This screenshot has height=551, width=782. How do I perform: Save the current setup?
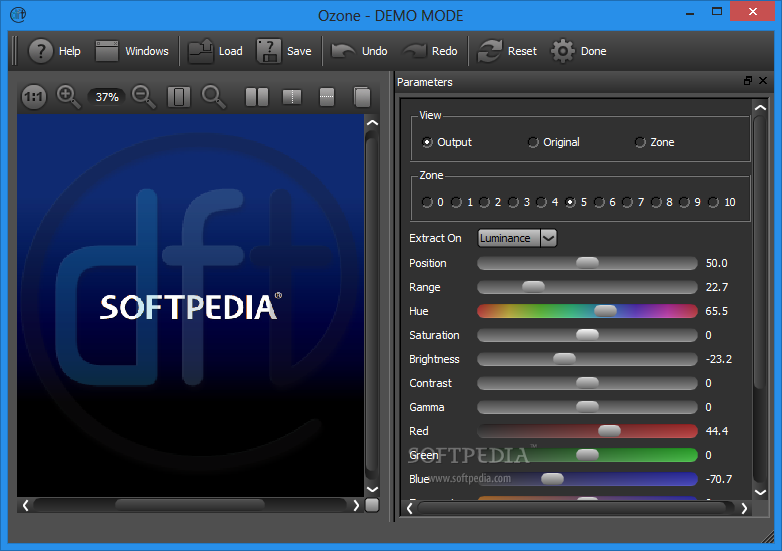[284, 51]
